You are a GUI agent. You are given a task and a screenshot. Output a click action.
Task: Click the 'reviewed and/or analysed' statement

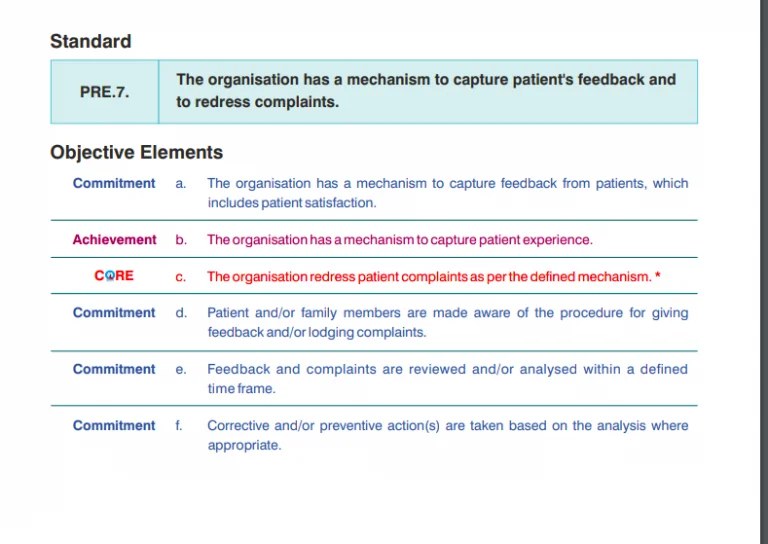click(447, 378)
